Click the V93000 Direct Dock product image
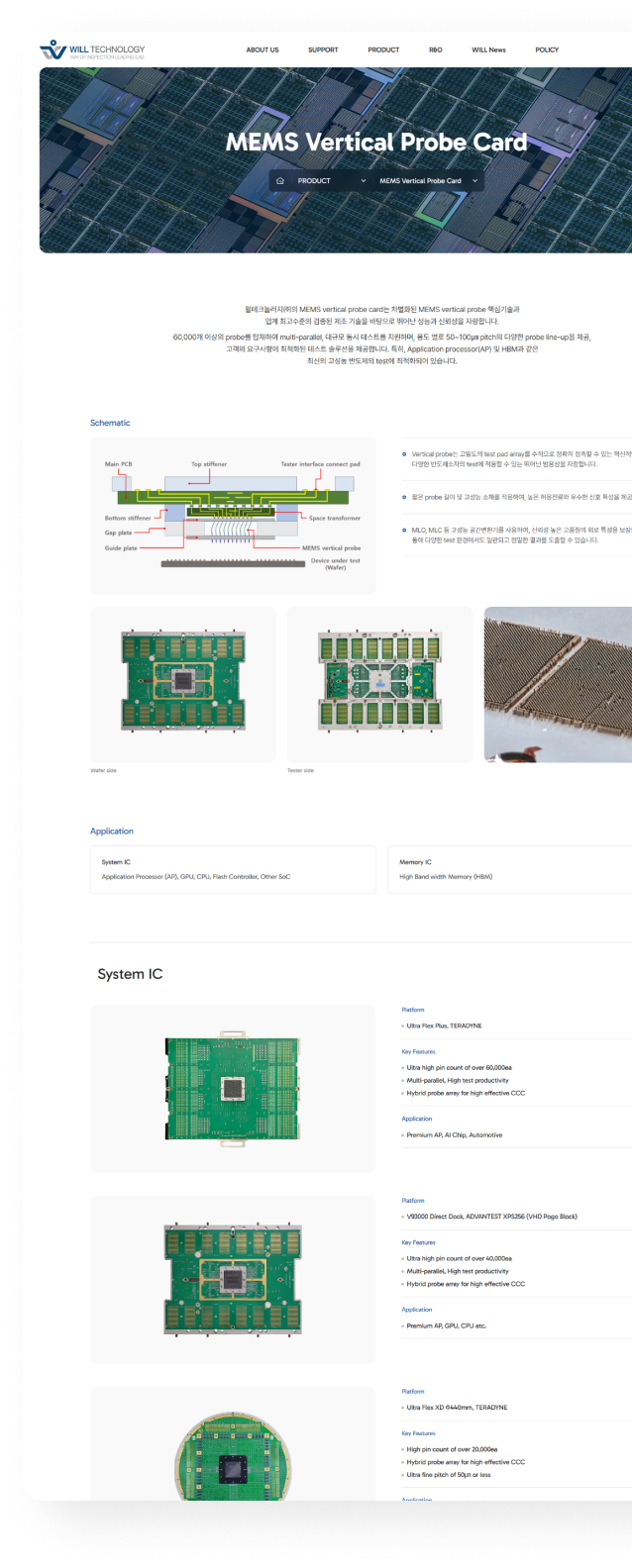The image size is (632, 1568). coord(233,1279)
